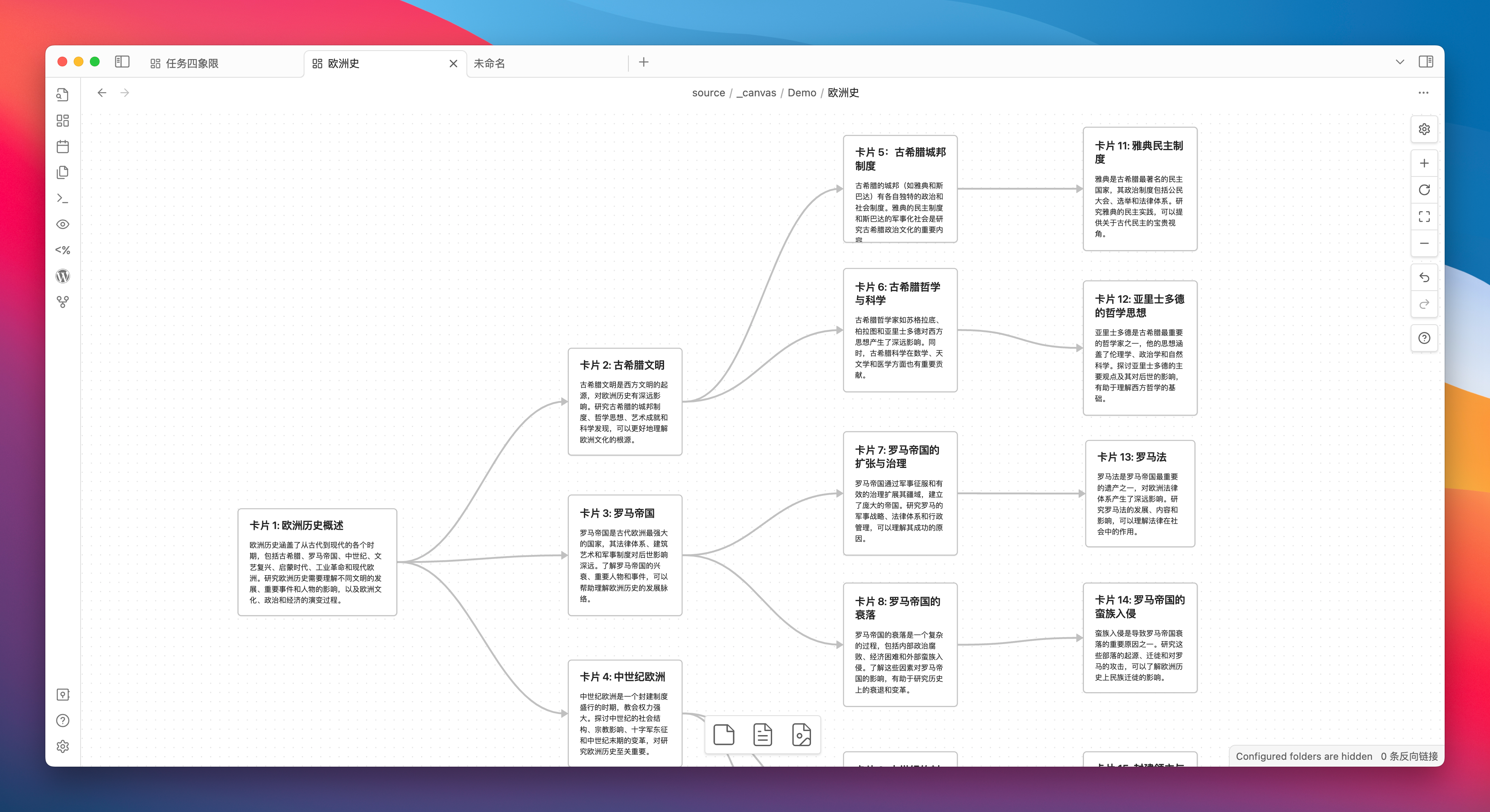Select card 卡片 7: 罗马帝国的扩张与治理

900,493
